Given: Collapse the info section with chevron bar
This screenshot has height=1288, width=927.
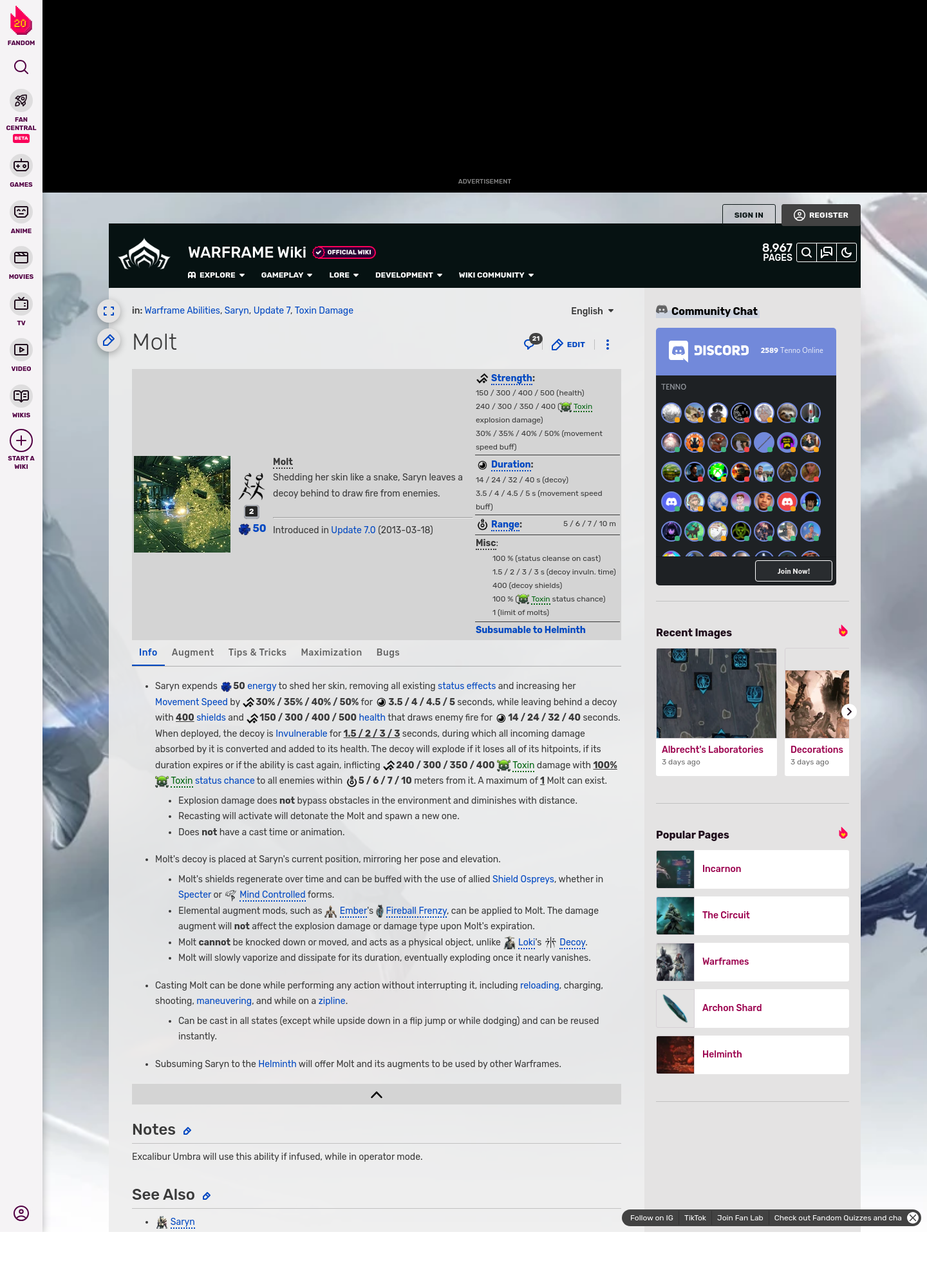Looking at the screenshot, I should 377,1094.
